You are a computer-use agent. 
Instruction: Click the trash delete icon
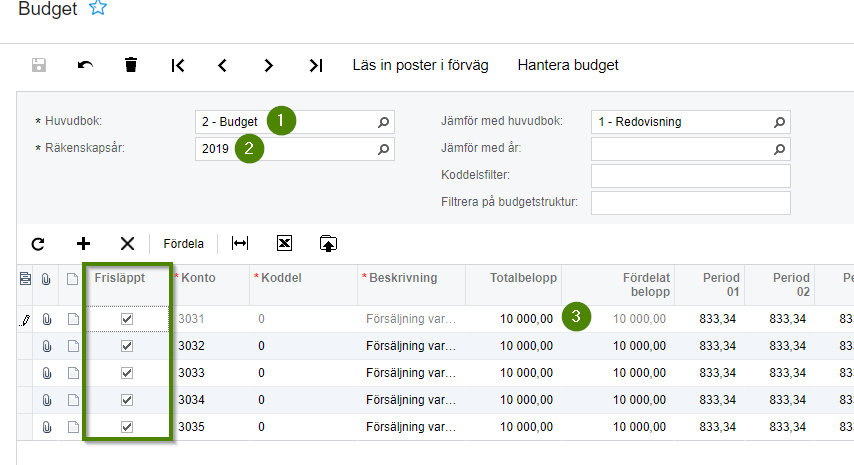tap(131, 65)
